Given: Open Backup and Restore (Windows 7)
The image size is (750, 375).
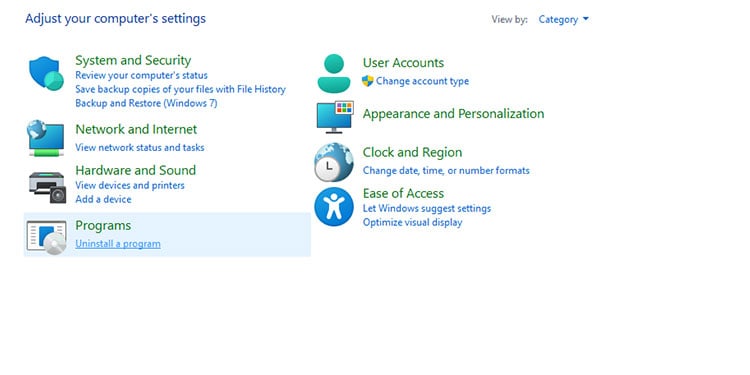Looking at the screenshot, I should tap(146, 103).
